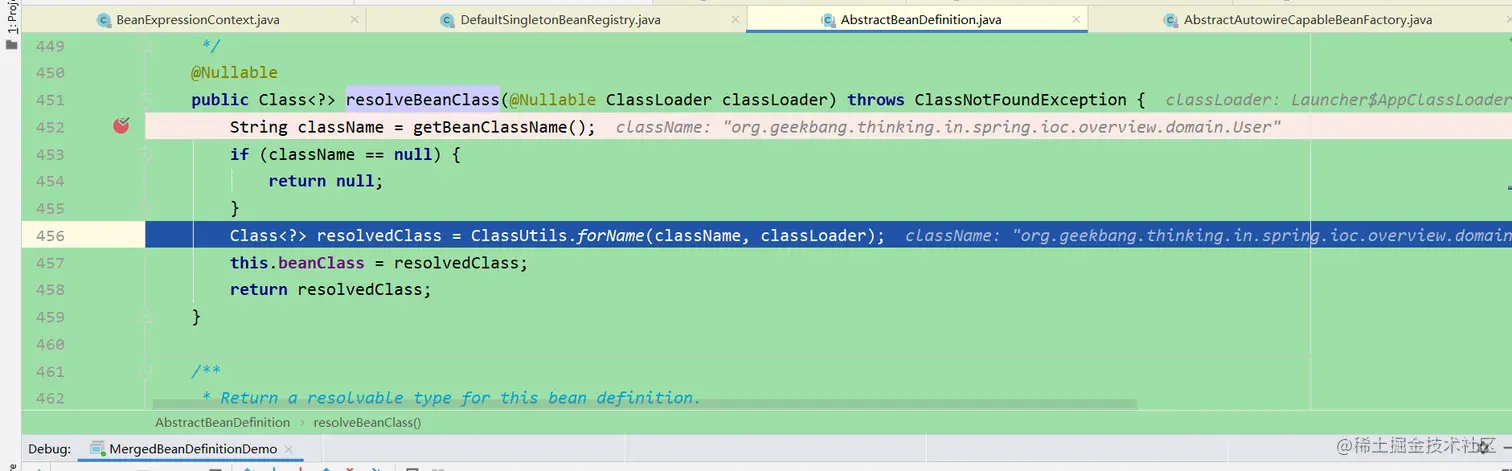Image resolution: width=1512 pixels, height=471 pixels.
Task: Collapse the if block at line 453
Action: click(145, 154)
